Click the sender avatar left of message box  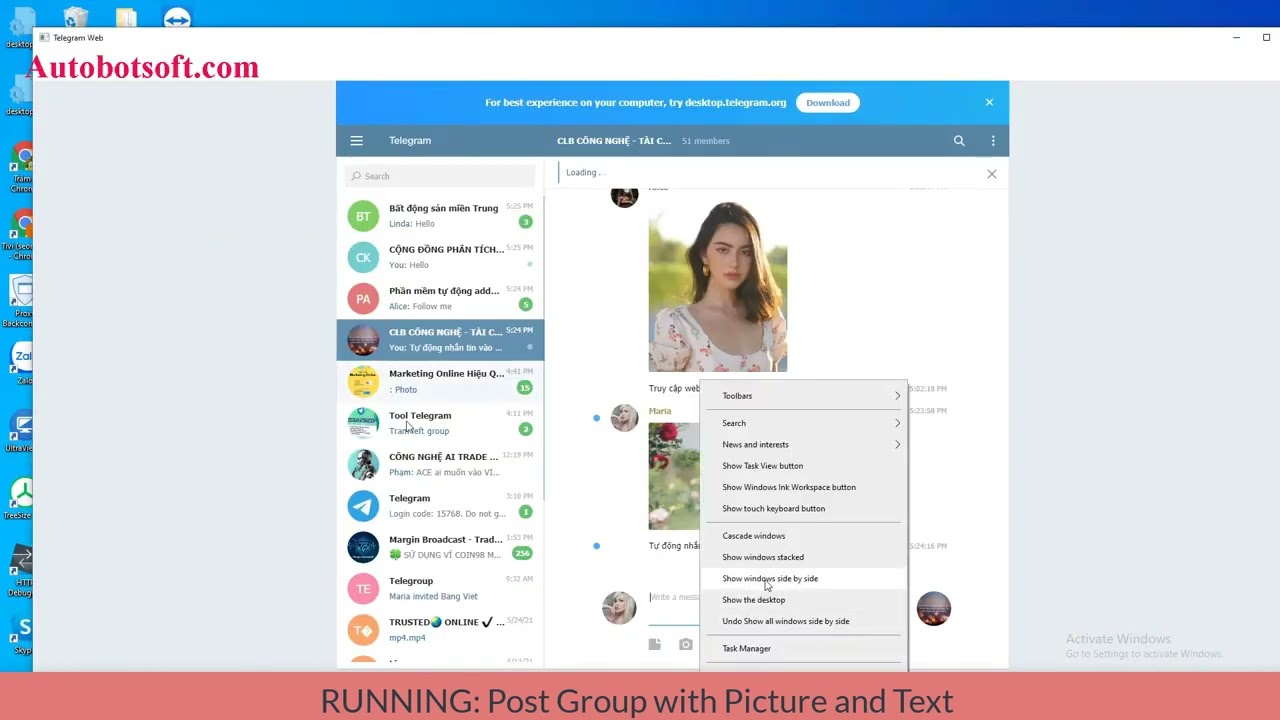619,607
